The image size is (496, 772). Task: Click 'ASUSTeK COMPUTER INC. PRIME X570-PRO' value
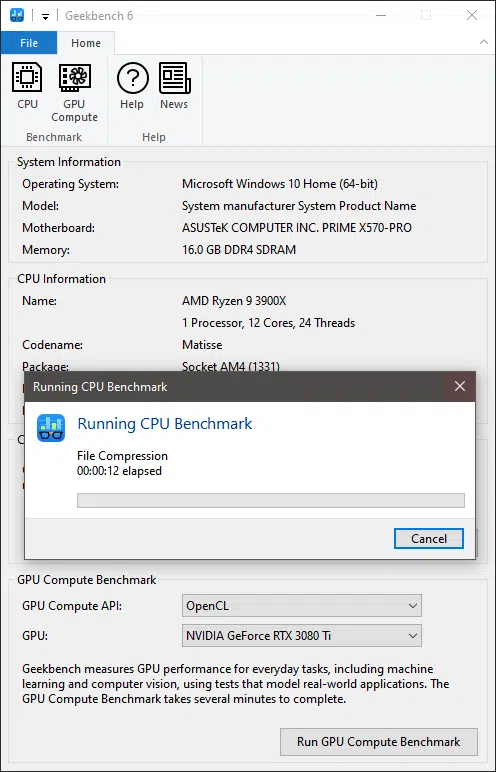click(297, 228)
